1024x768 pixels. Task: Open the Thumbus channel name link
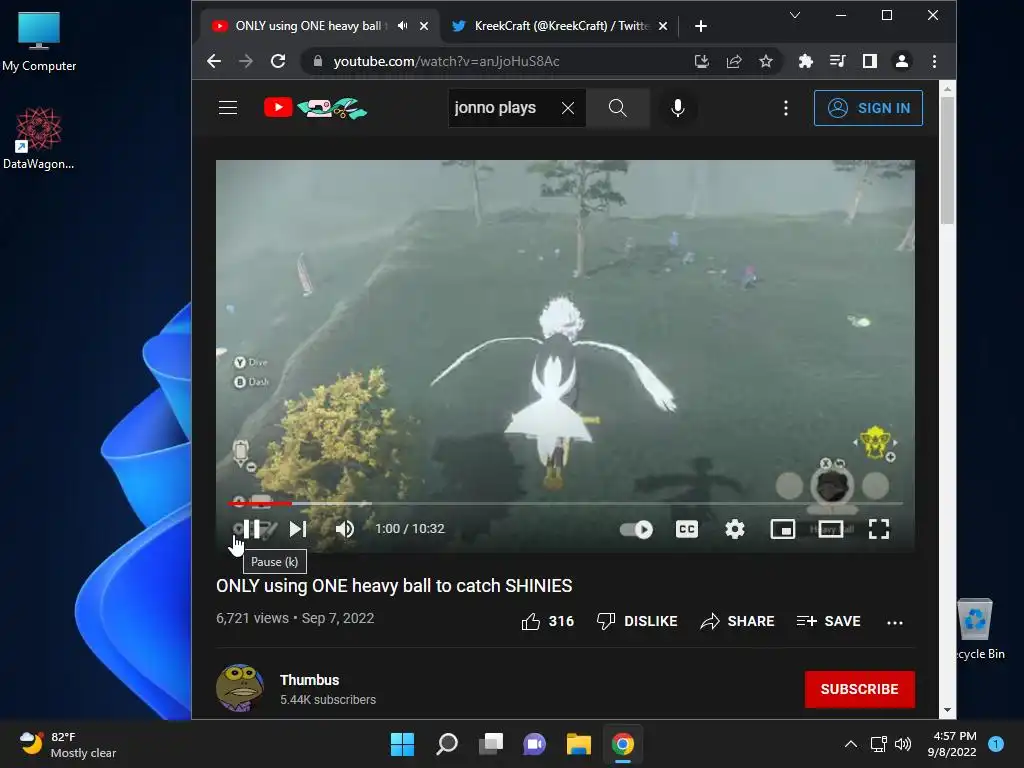point(310,680)
